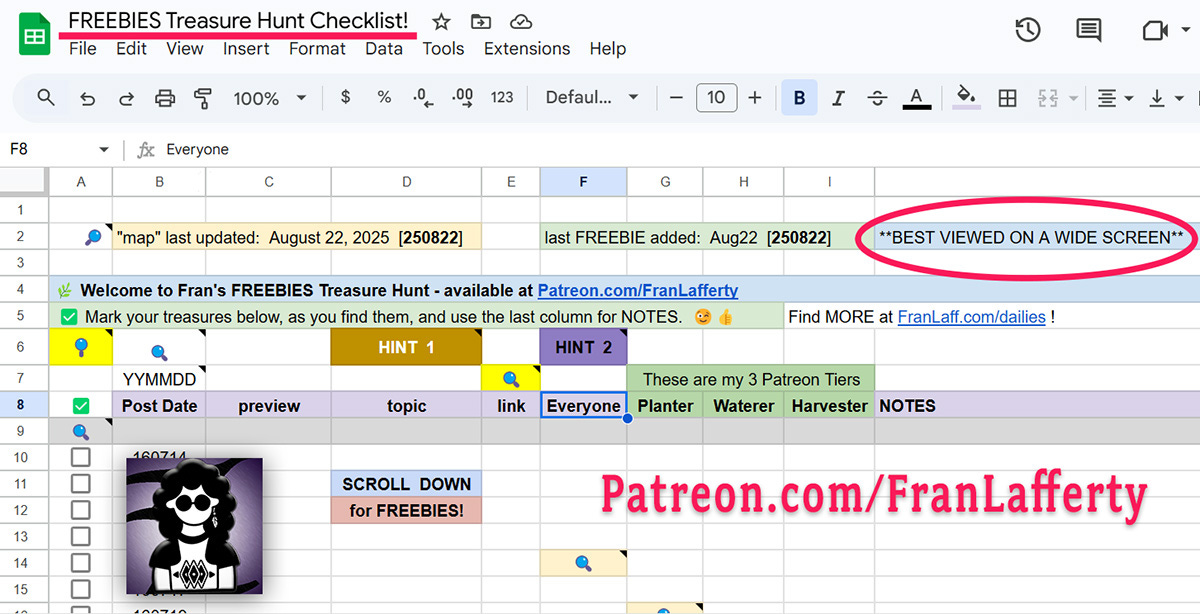Image resolution: width=1200 pixels, height=614 pixels.
Task: Click the font size 10 field
Action: tap(716, 97)
